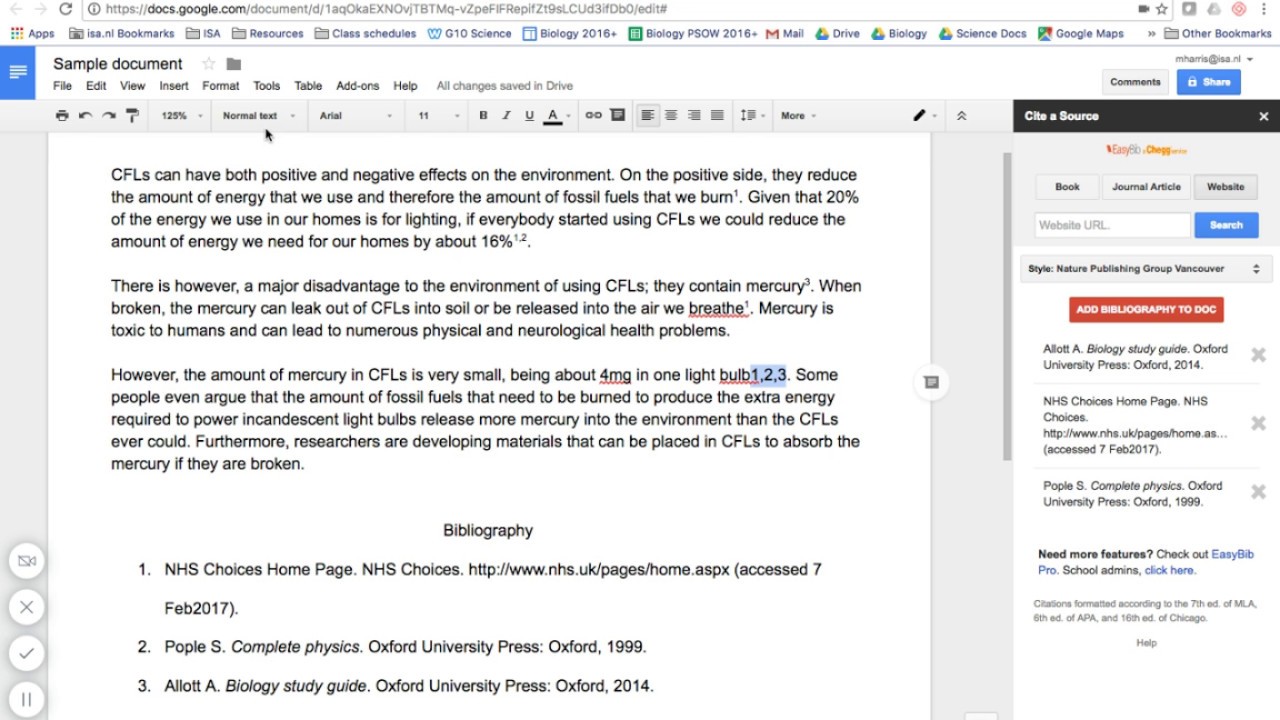Image resolution: width=1280 pixels, height=720 pixels.
Task: Click the Redo arrow icon
Action: tap(109, 116)
